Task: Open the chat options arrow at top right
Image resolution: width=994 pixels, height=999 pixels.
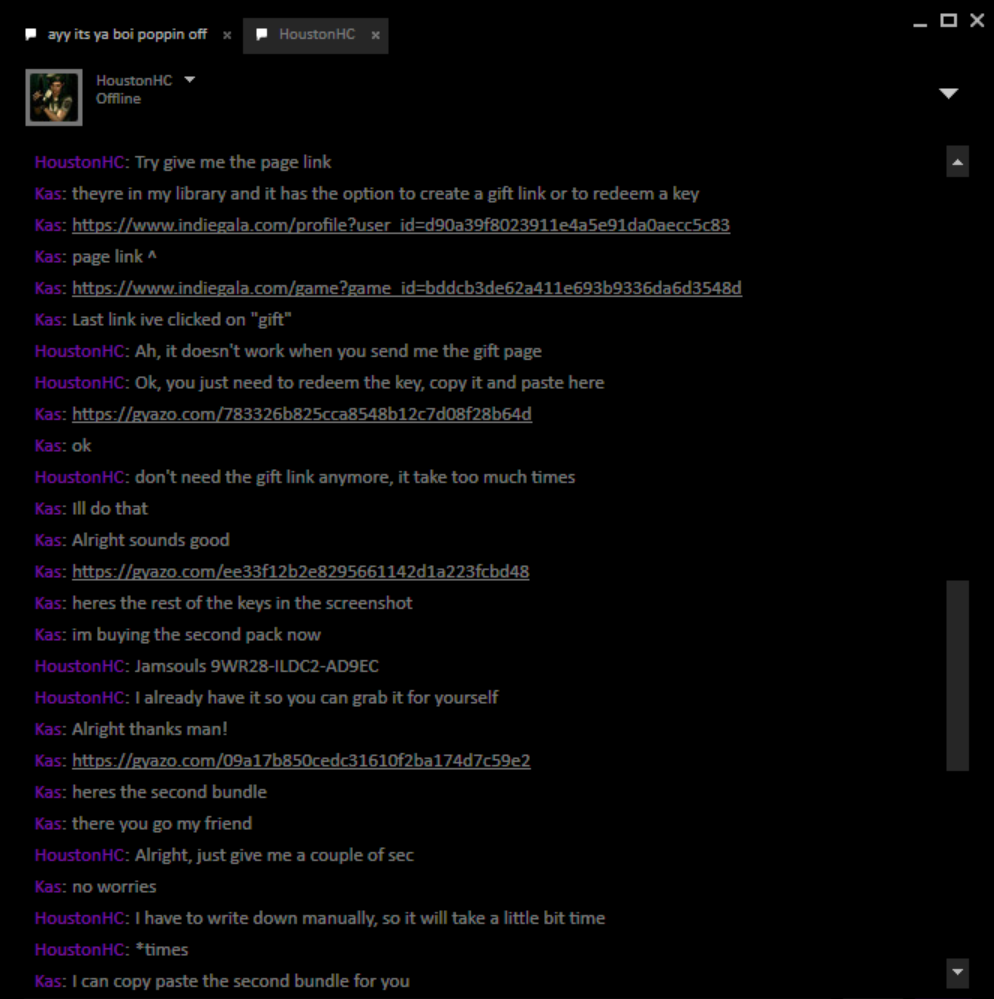Action: [x=949, y=94]
